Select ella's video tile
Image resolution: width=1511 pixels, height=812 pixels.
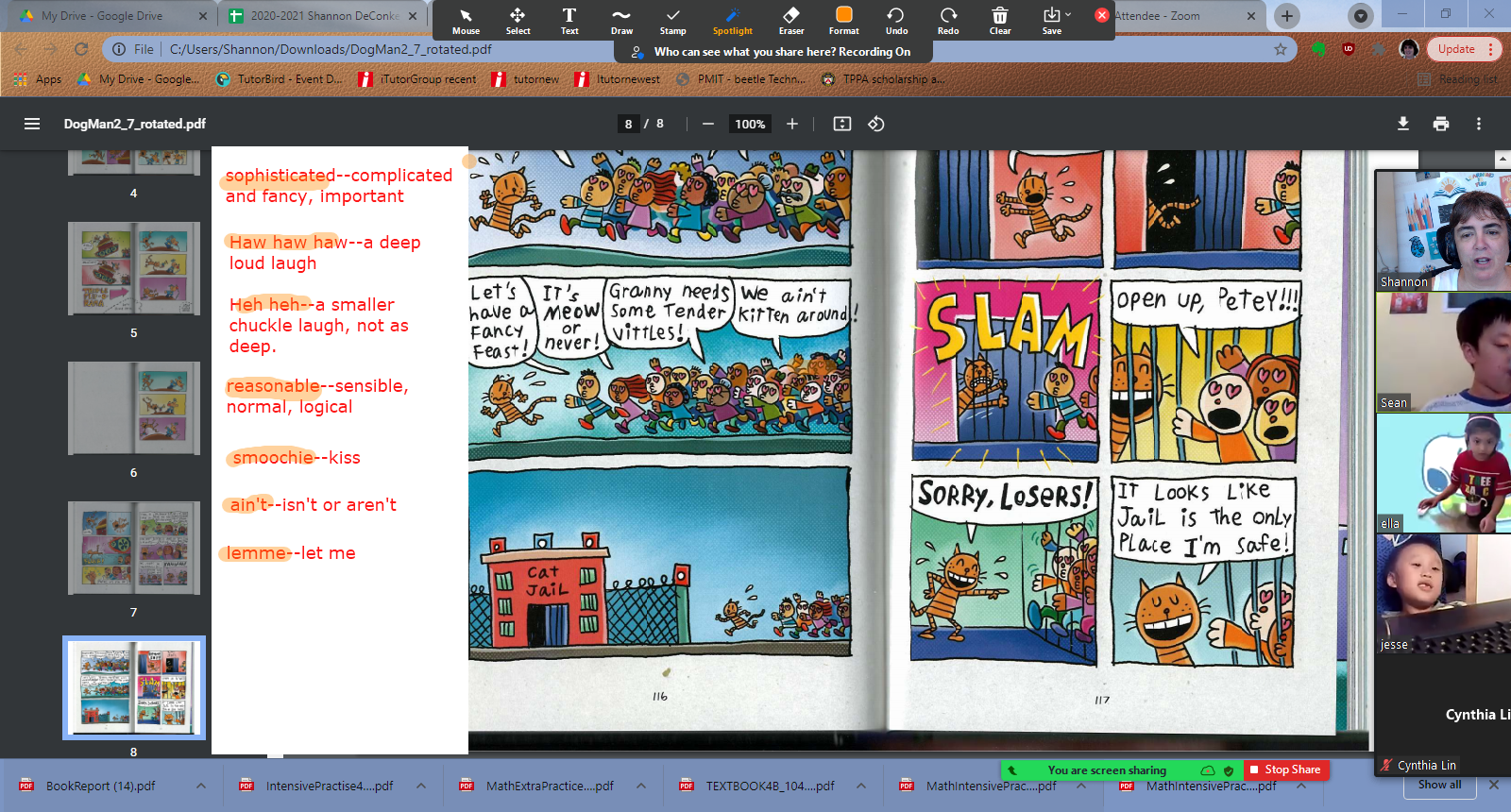(x=1443, y=473)
